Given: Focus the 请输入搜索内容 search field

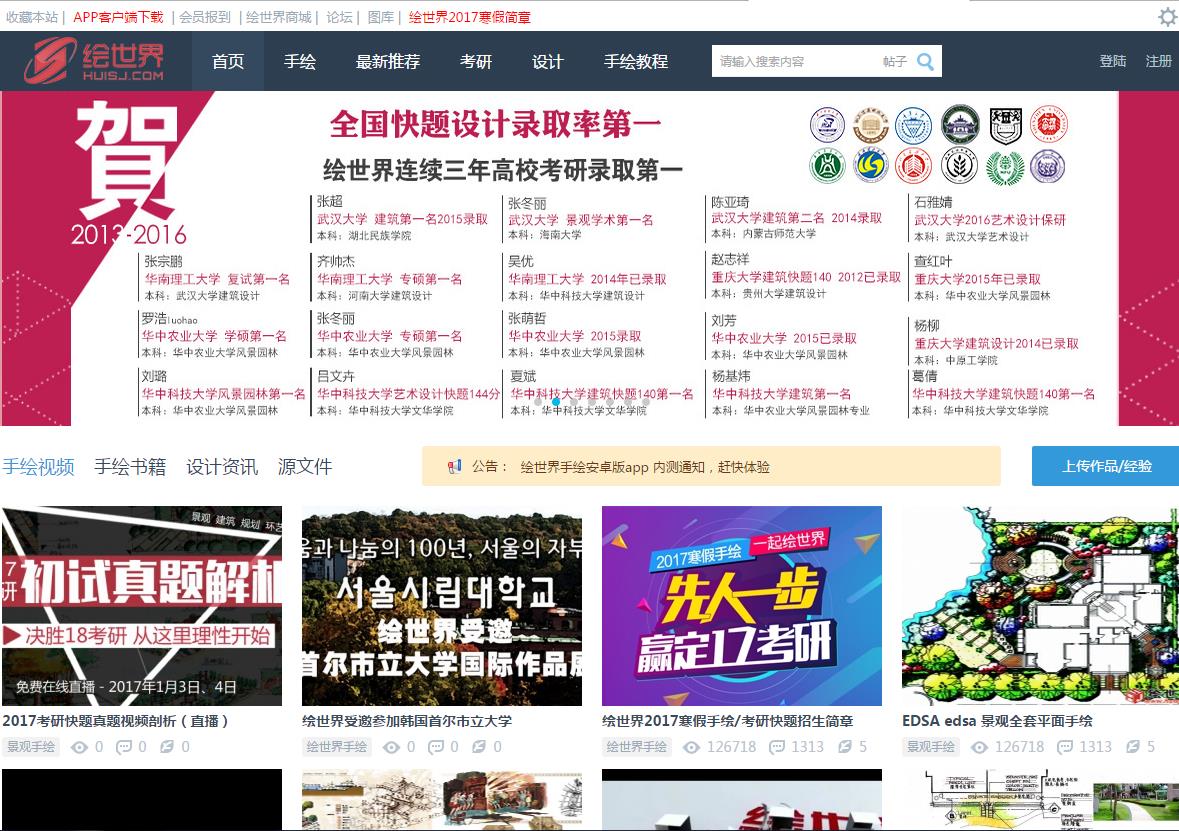Looking at the screenshot, I should click(x=797, y=62).
